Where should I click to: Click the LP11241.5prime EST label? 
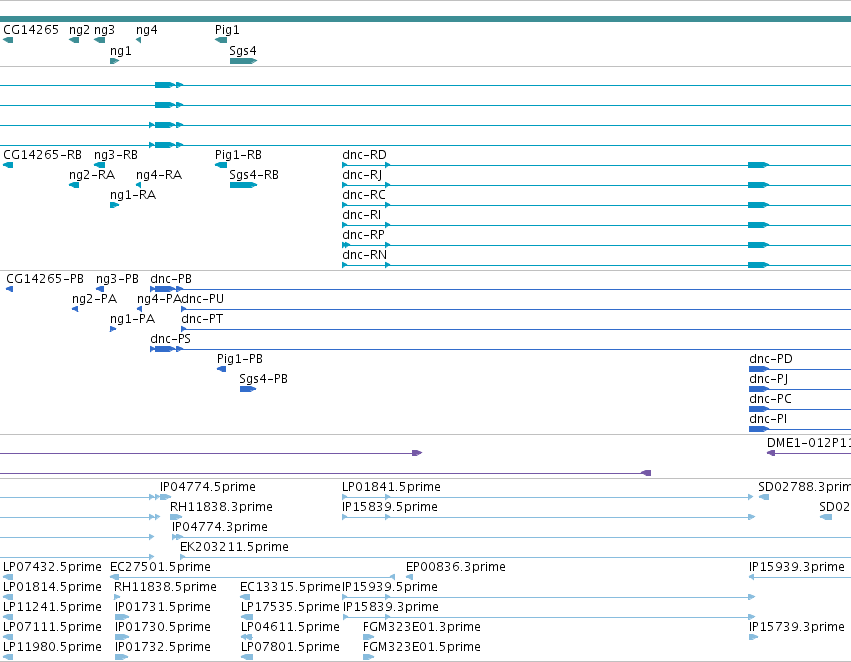point(52,607)
